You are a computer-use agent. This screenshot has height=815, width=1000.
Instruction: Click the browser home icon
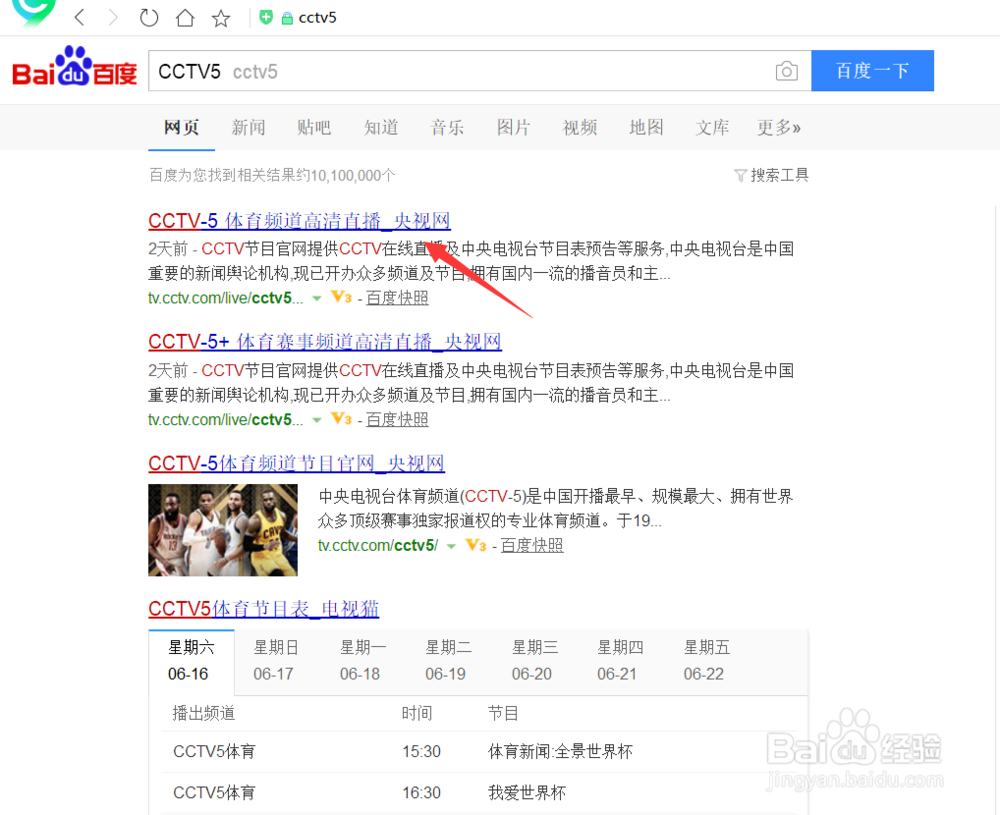tap(185, 17)
